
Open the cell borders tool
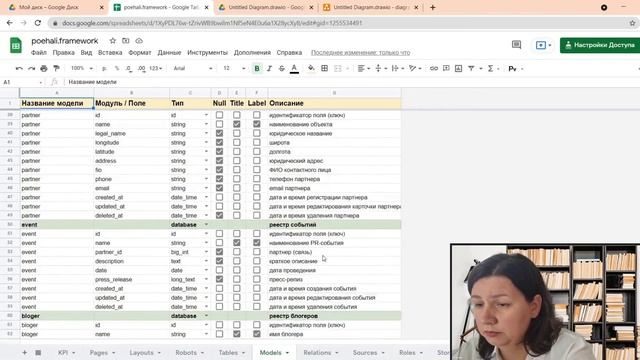324,69
